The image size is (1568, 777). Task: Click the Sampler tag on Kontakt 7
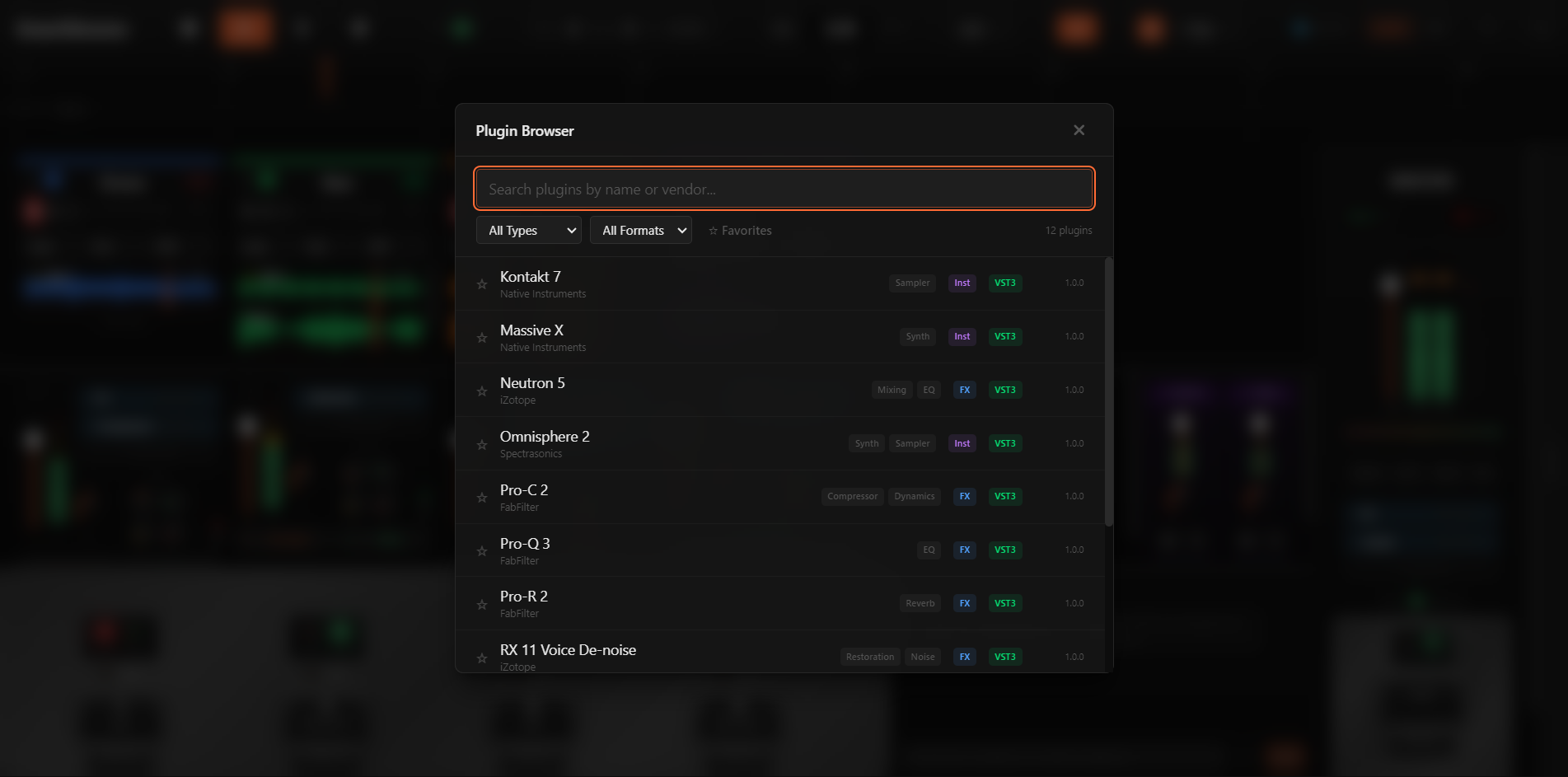point(913,283)
